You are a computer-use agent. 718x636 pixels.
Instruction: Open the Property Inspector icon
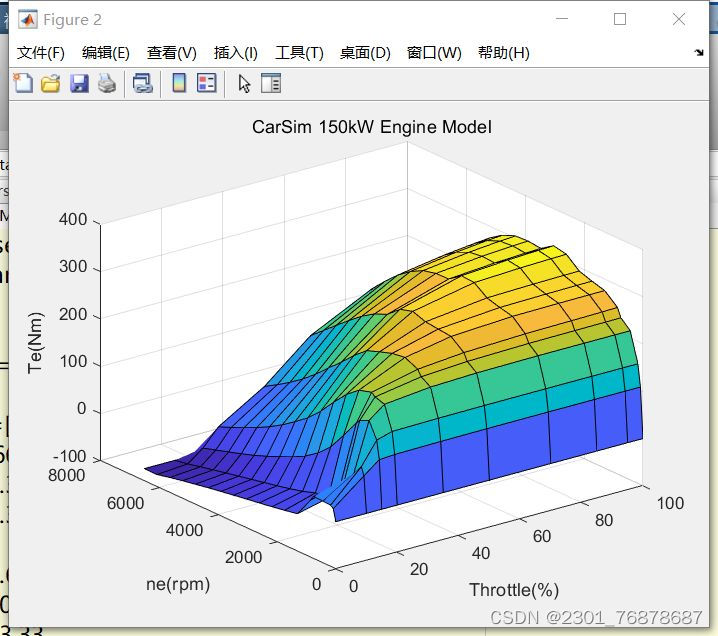pos(271,83)
